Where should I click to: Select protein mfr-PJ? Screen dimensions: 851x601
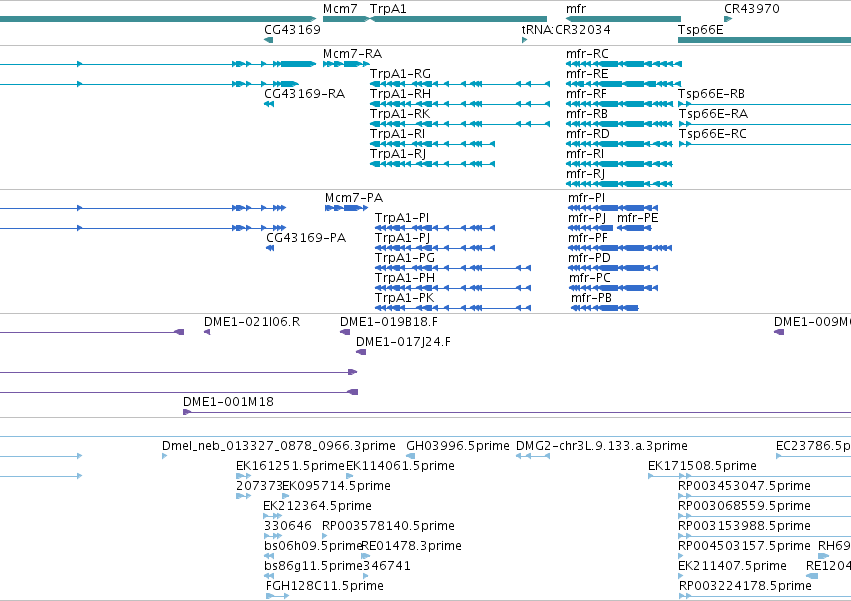tap(590, 228)
